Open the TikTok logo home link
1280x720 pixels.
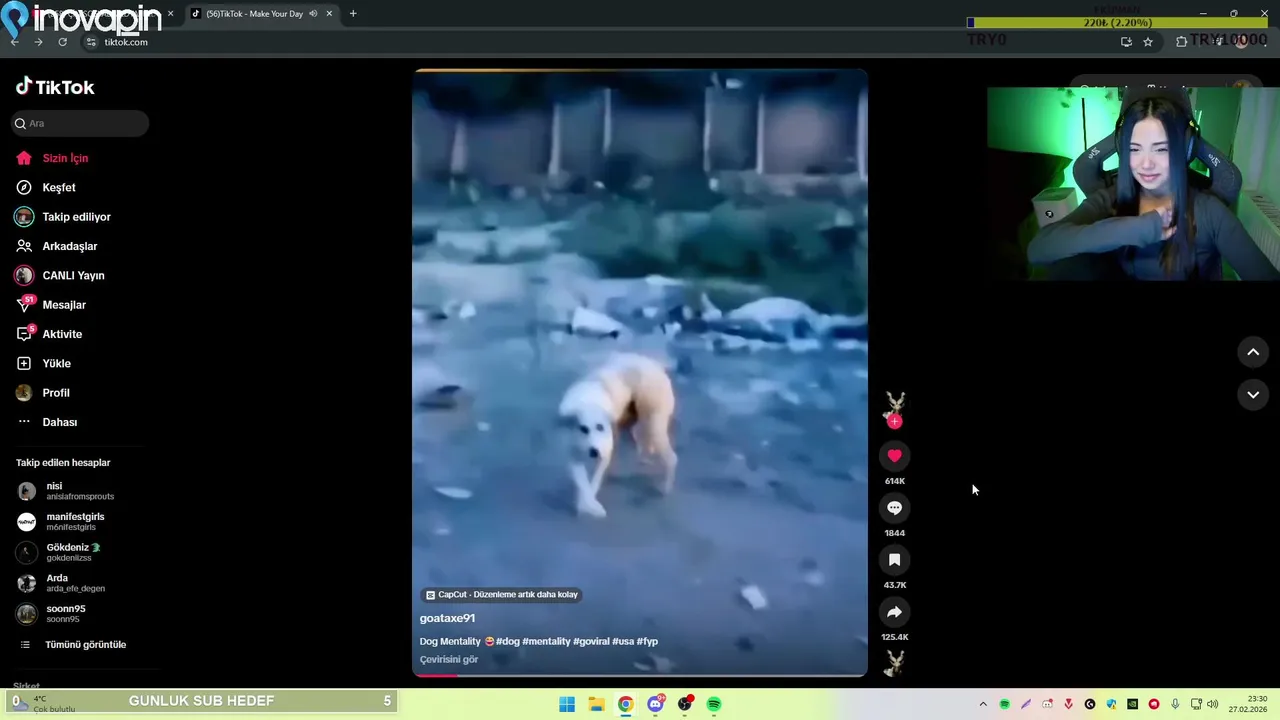(55, 87)
